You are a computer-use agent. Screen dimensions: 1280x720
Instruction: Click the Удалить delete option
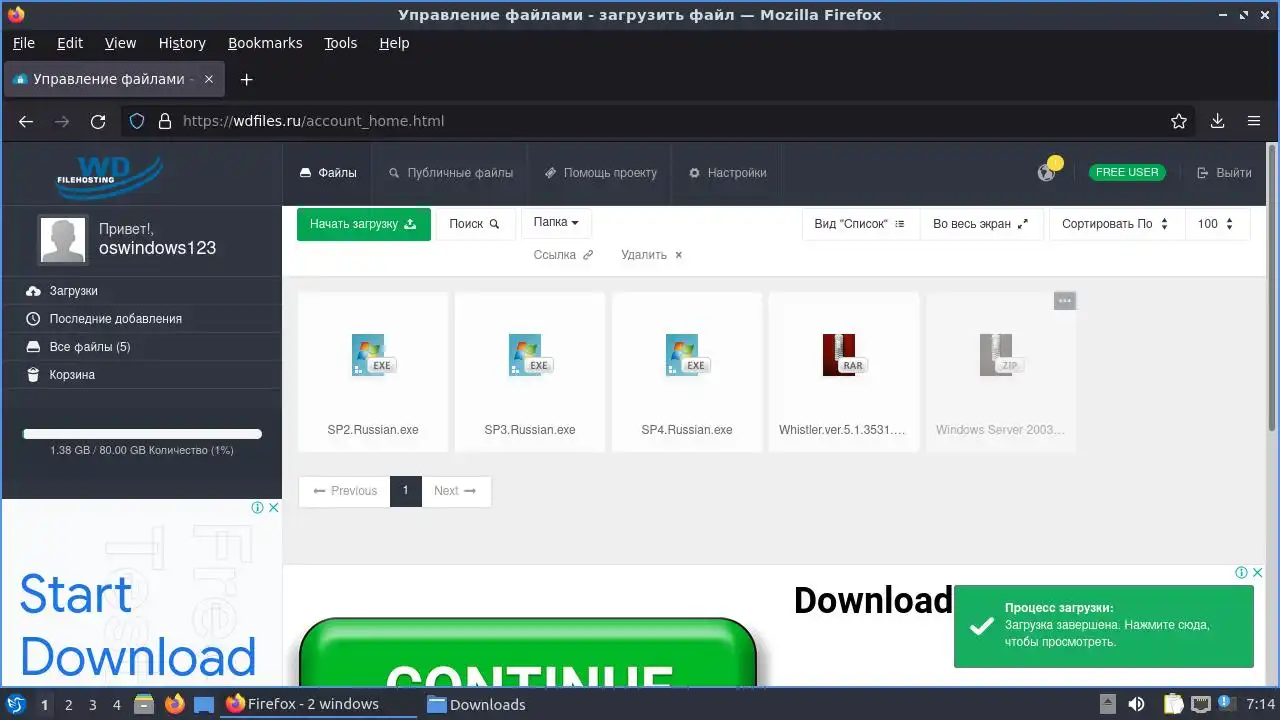(652, 255)
